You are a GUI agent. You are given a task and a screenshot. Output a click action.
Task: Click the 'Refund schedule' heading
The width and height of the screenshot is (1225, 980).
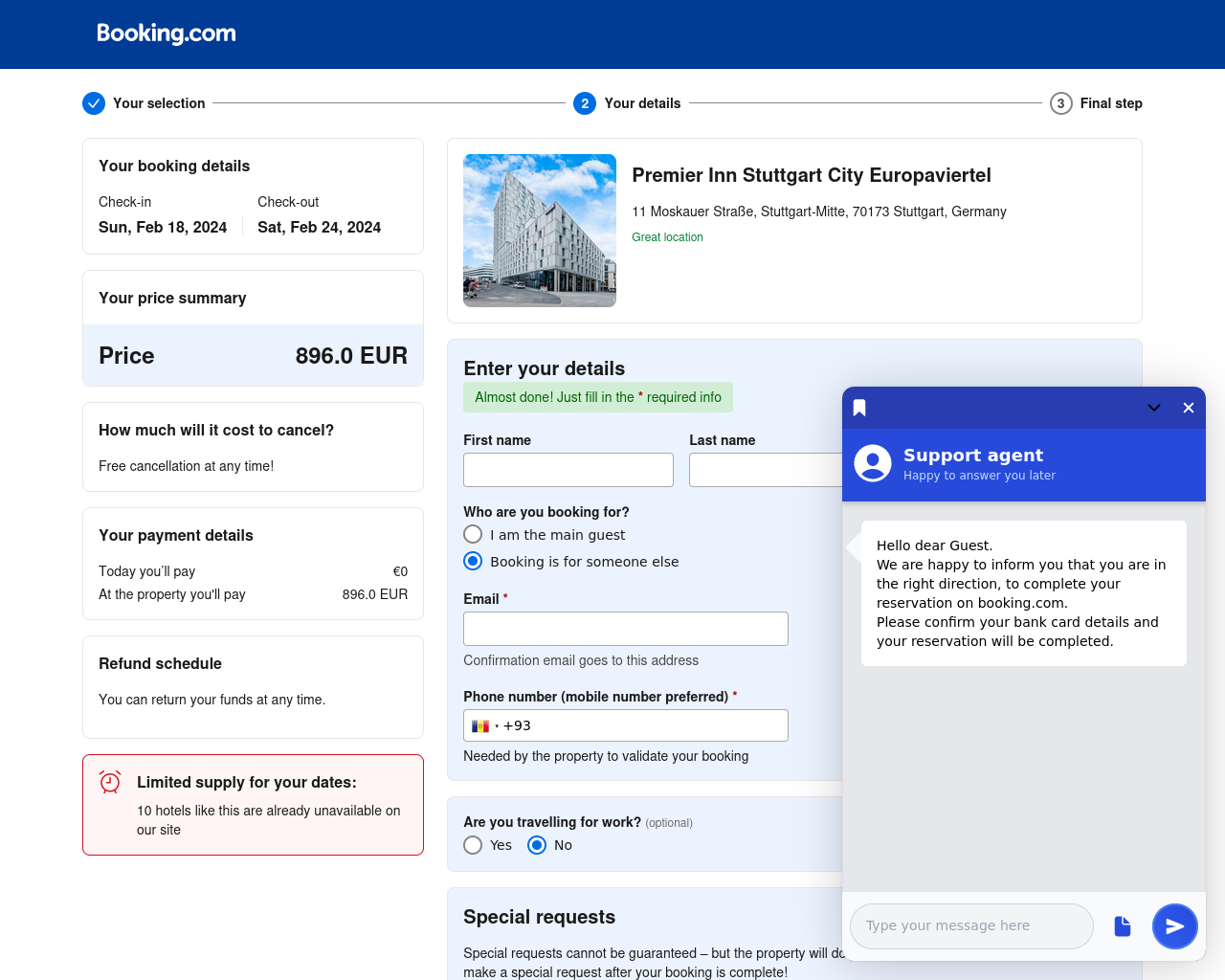click(160, 663)
